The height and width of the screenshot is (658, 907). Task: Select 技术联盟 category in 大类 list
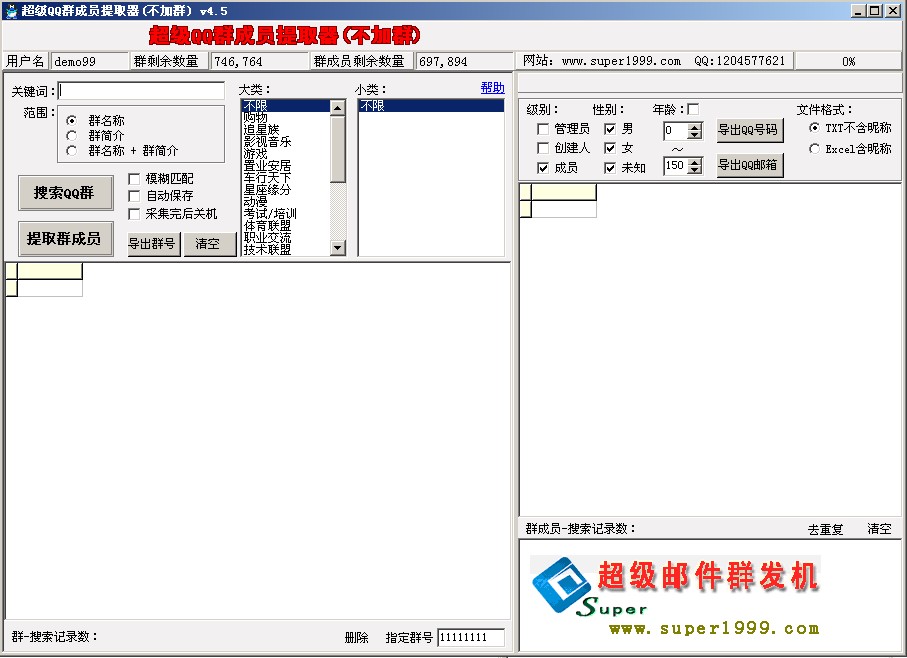(286, 250)
